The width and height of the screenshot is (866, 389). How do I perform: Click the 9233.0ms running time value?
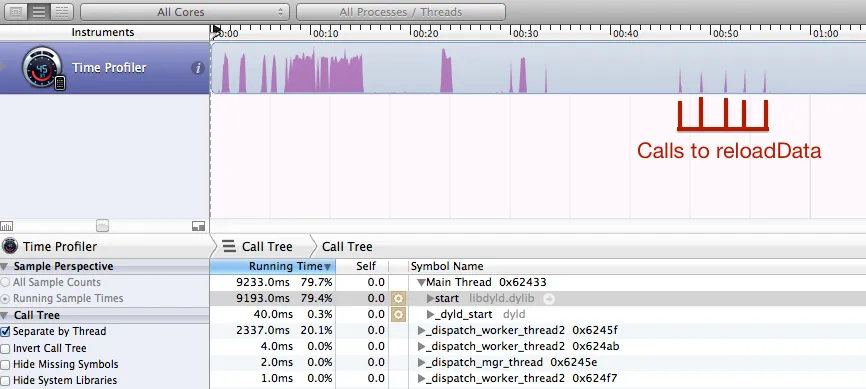tap(263, 282)
